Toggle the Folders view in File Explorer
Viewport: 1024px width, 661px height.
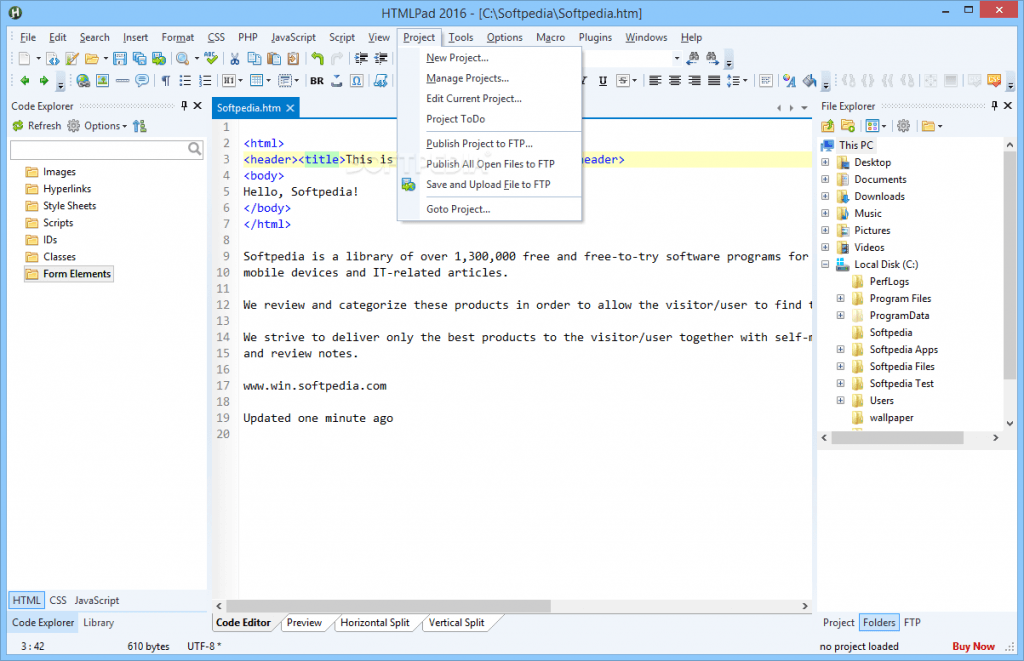coord(879,622)
